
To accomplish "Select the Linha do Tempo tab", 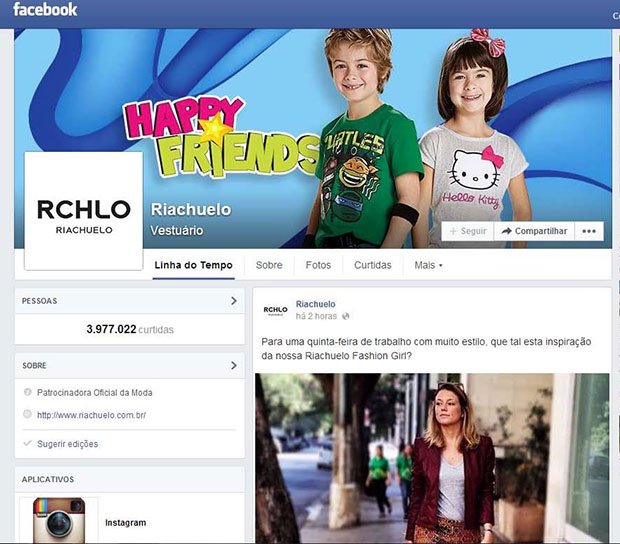I will 193,265.
